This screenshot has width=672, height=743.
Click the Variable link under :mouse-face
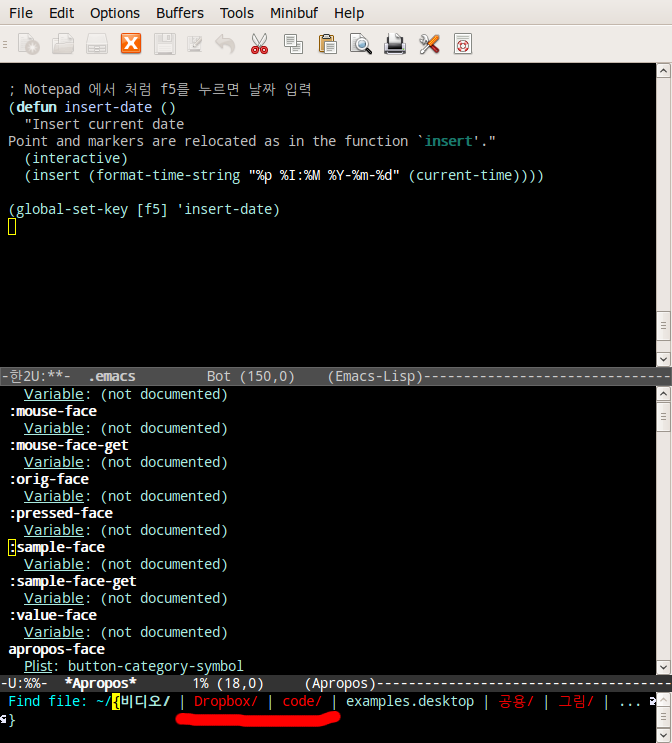point(54,428)
